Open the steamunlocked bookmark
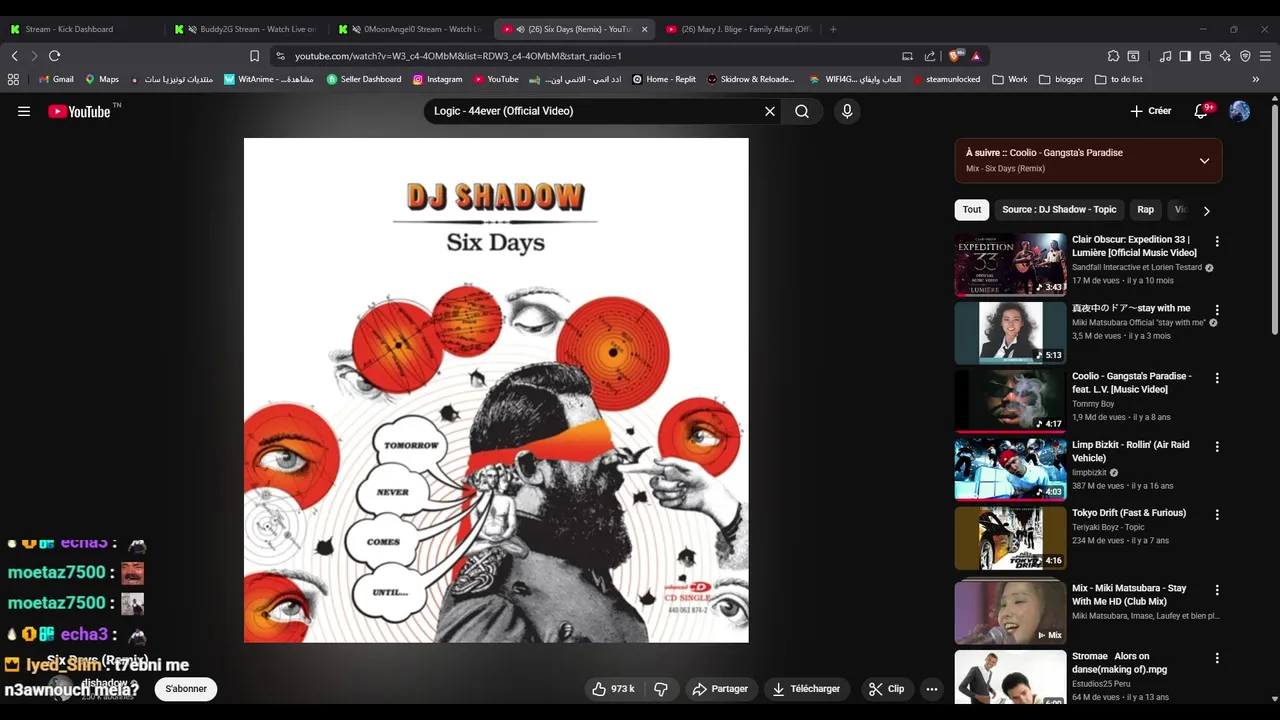The image size is (1280, 720). point(945,79)
